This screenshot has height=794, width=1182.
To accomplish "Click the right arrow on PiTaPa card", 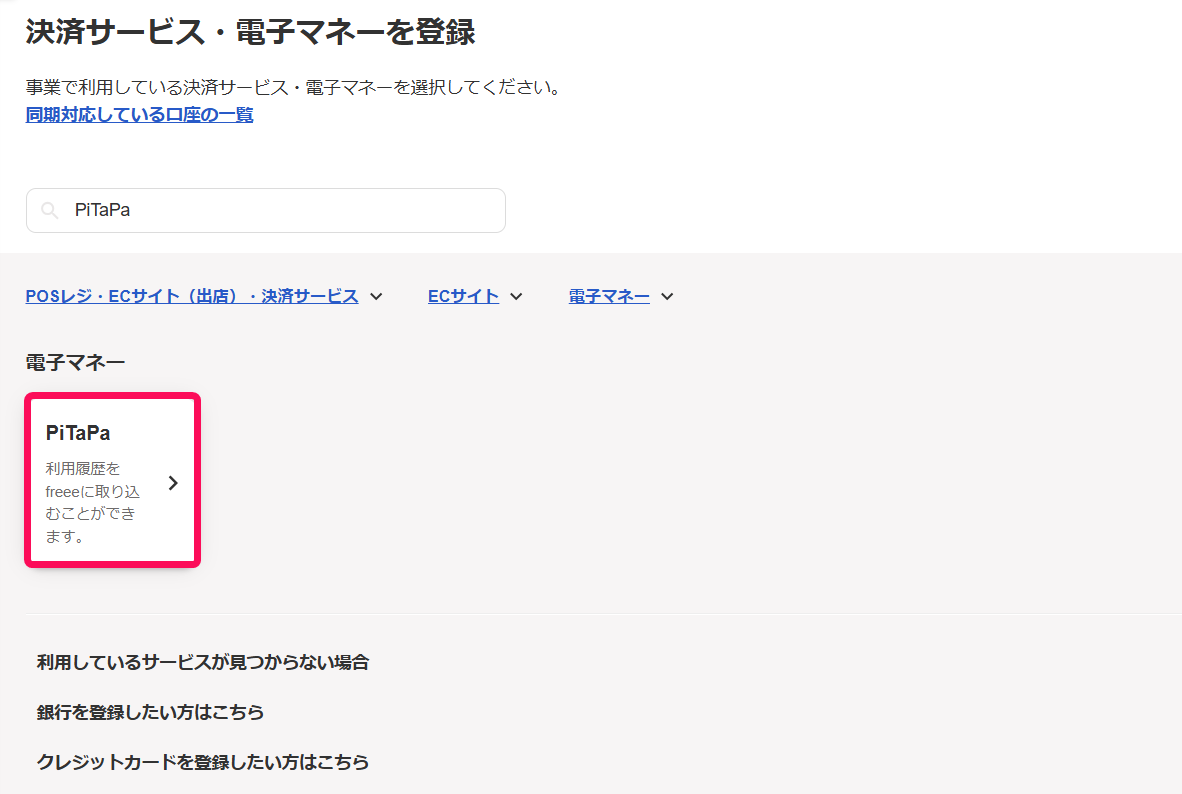I will click(173, 483).
